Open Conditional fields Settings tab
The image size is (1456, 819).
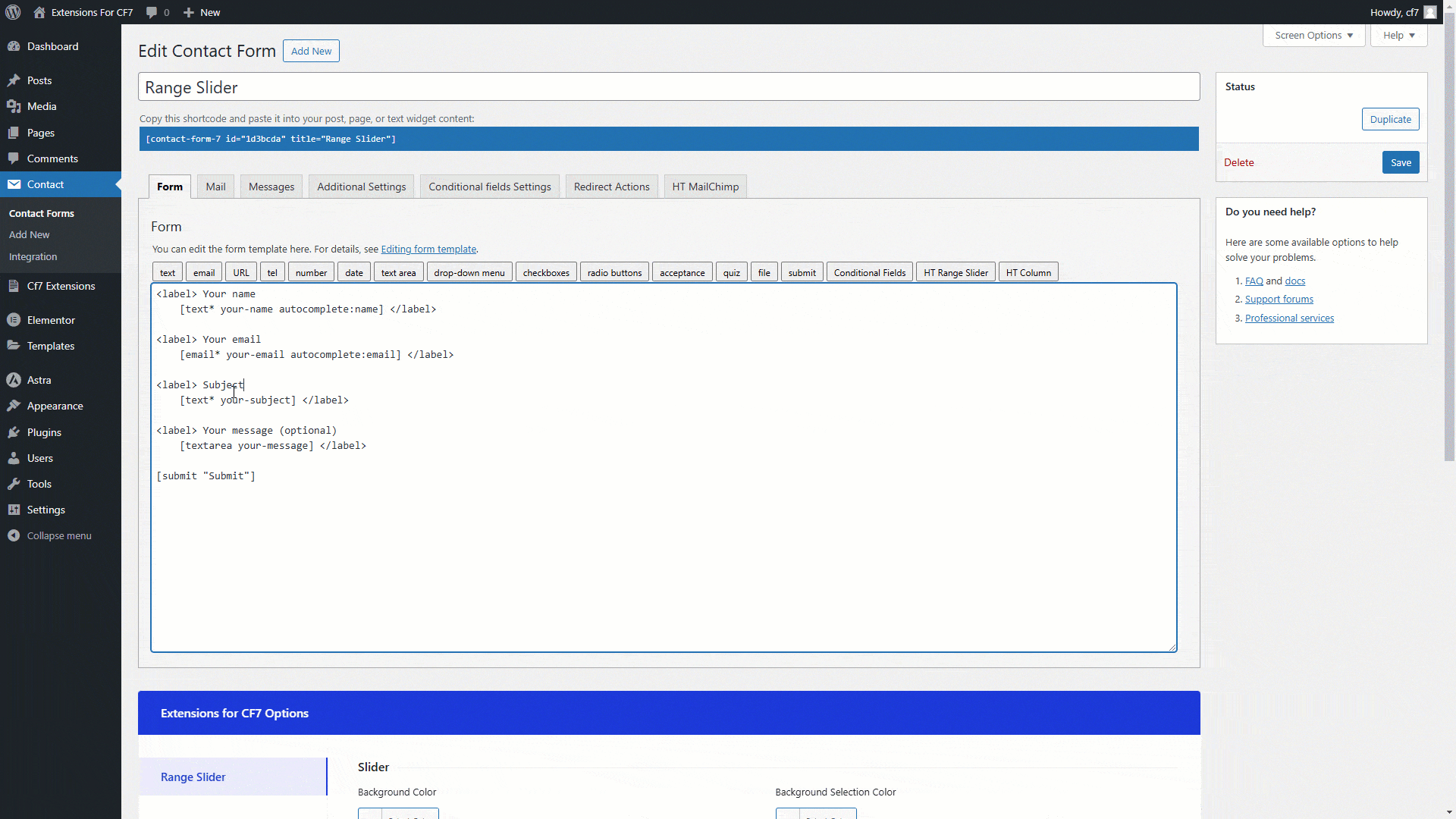point(489,187)
